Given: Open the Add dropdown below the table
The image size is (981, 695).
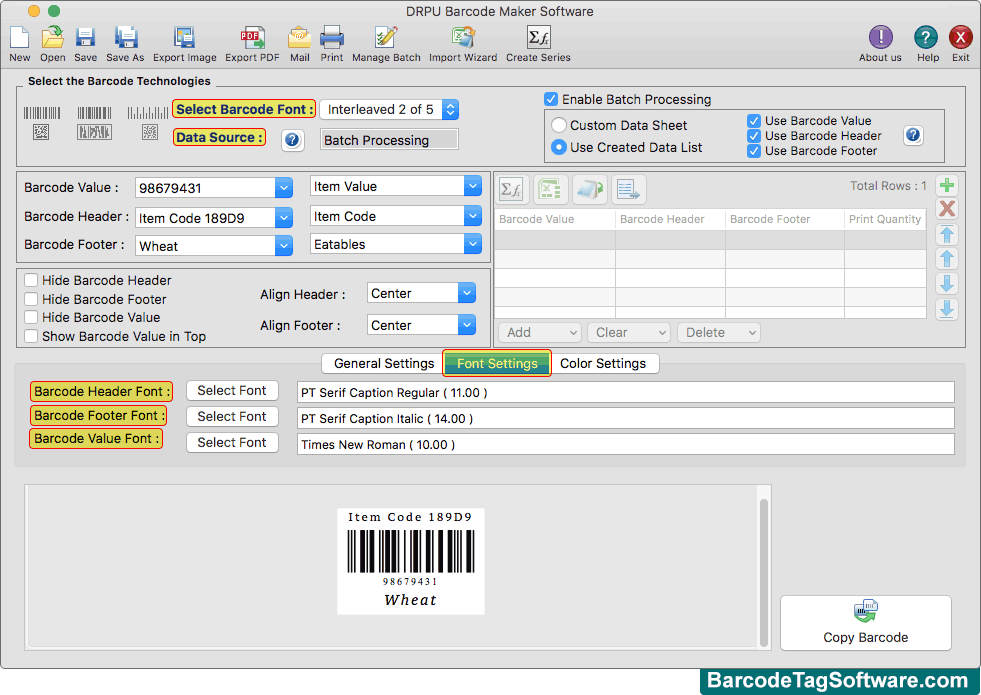Looking at the screenshot, I should 540,332.
